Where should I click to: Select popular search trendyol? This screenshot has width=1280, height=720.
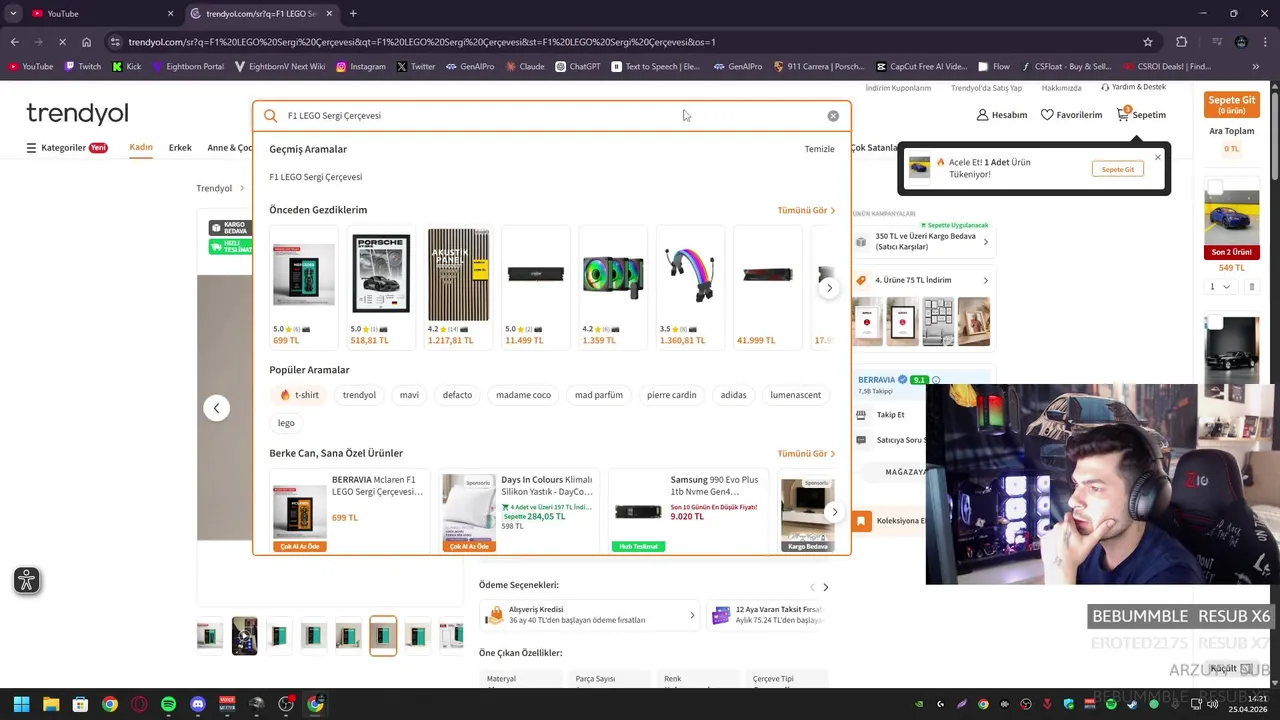pos(359,395)
